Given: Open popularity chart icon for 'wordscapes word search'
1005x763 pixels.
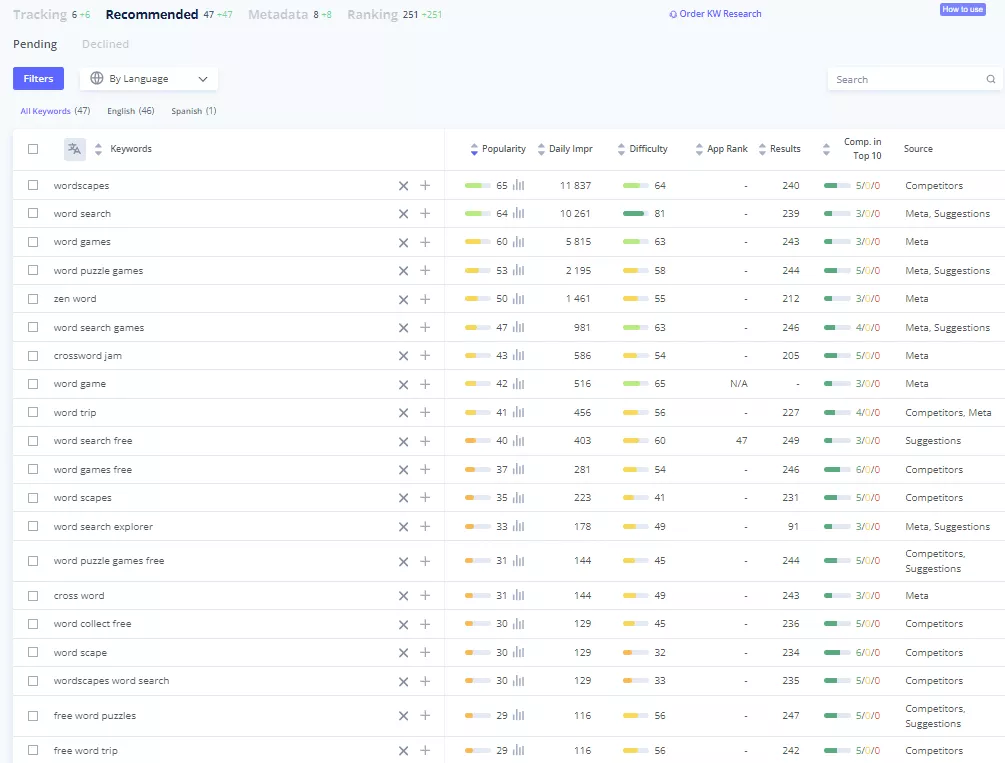Looking at the screenshot, I should click(519, 681).
